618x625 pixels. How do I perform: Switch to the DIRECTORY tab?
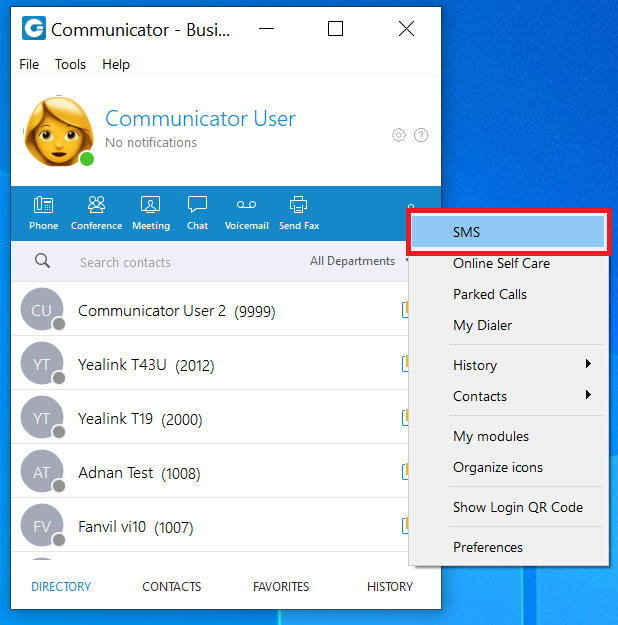[x=61, y=586]
